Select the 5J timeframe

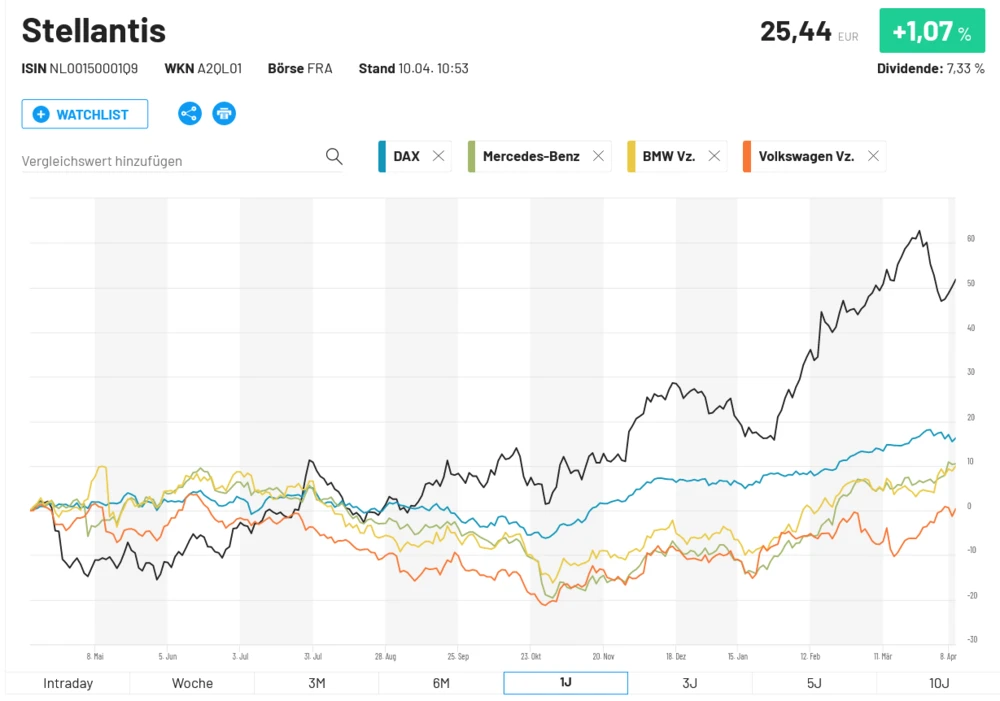(814, 683)
